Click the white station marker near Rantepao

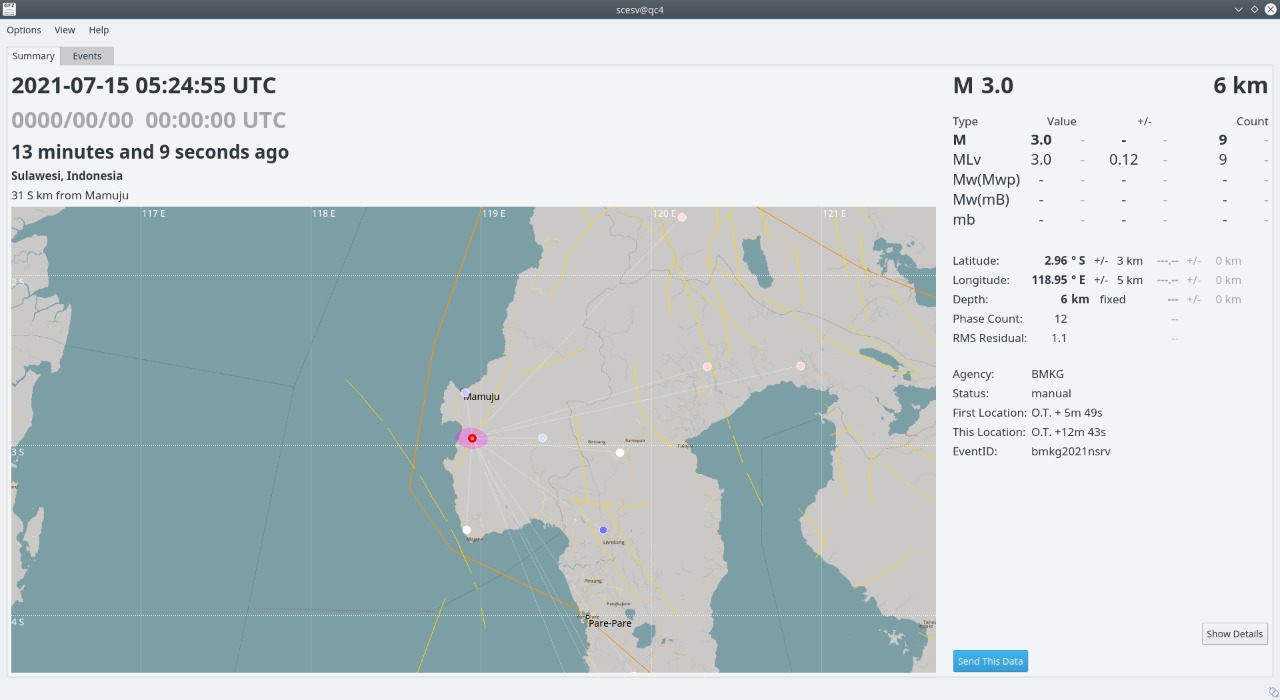(x=620, y=453)
